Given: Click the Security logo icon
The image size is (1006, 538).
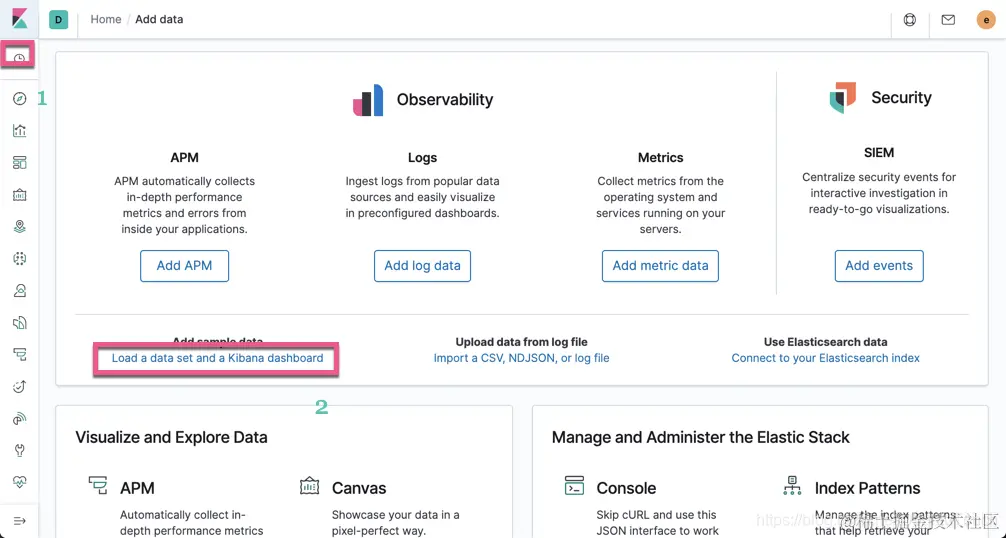Looking at the screenshot, I should [x=843, y=97].
